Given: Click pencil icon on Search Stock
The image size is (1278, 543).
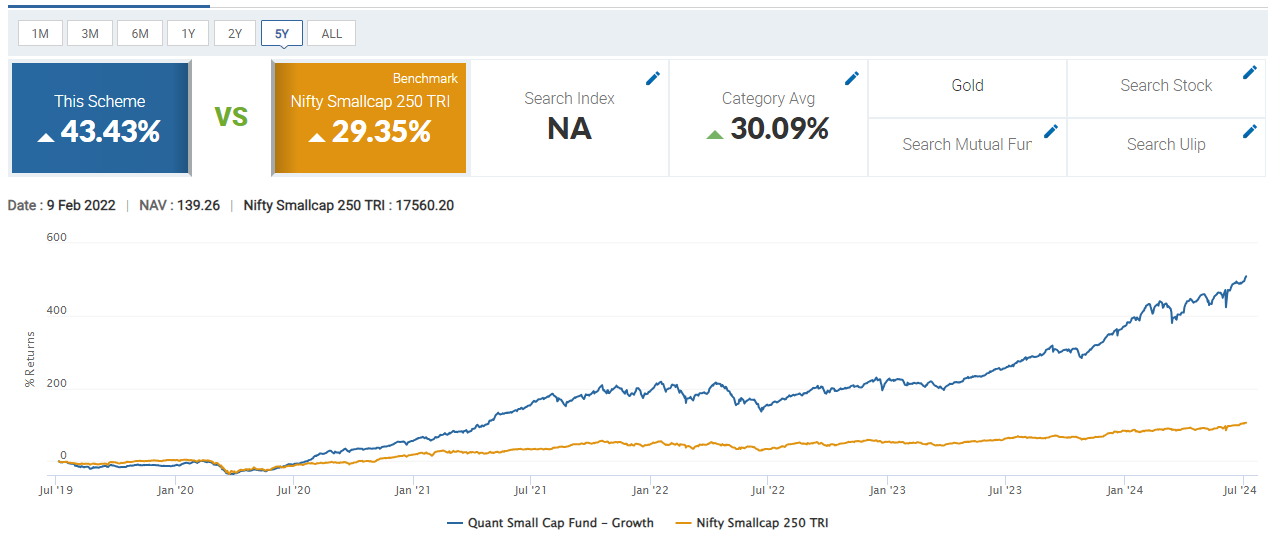Looking at the screenshot, I should pos(1250,72).
